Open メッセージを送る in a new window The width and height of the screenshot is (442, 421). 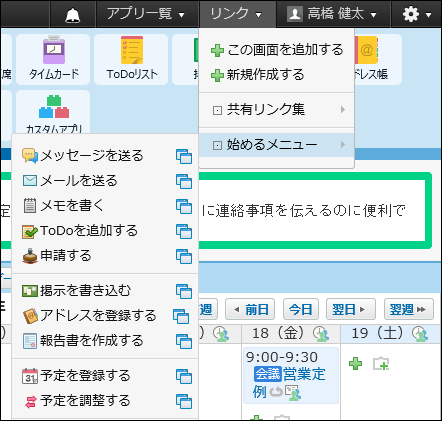pyautogui.click(x=184, y=156)
